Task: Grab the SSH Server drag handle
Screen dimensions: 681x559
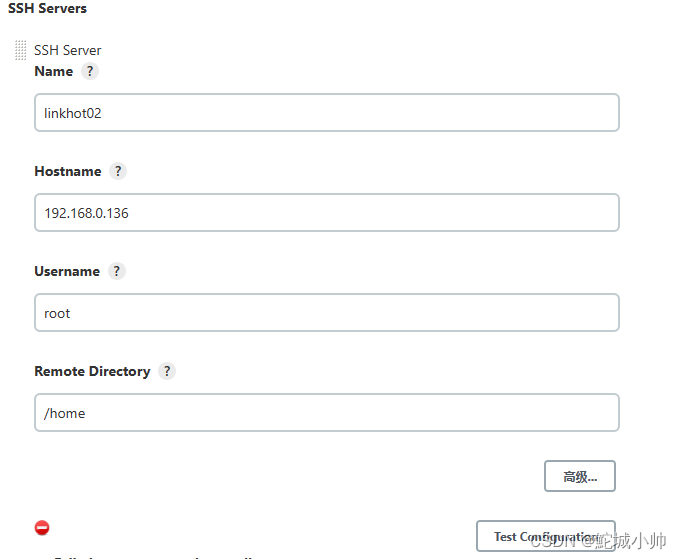Action: click(20, 50)
